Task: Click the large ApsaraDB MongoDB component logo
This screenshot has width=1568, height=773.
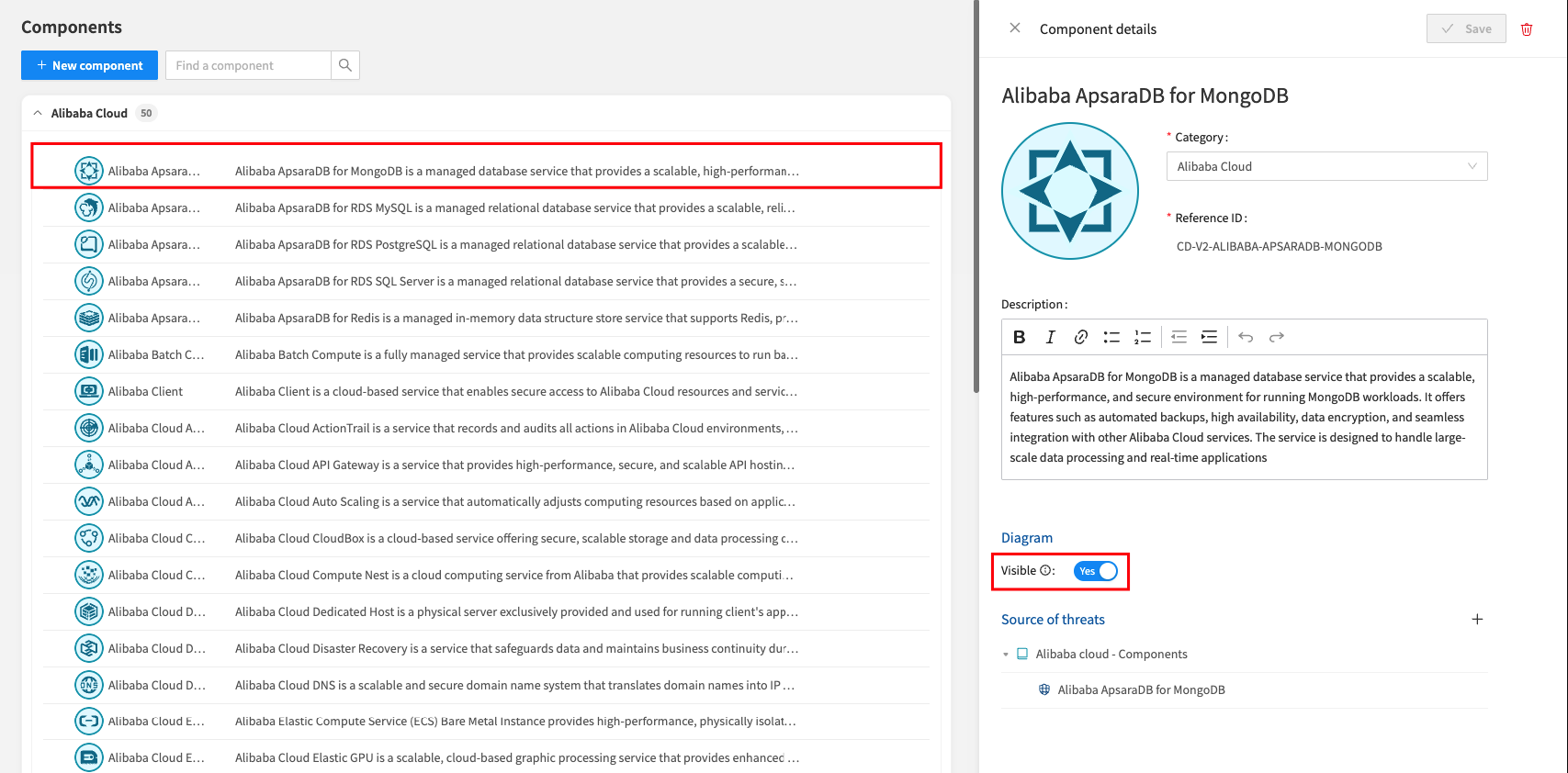Action: [1070, 191]
